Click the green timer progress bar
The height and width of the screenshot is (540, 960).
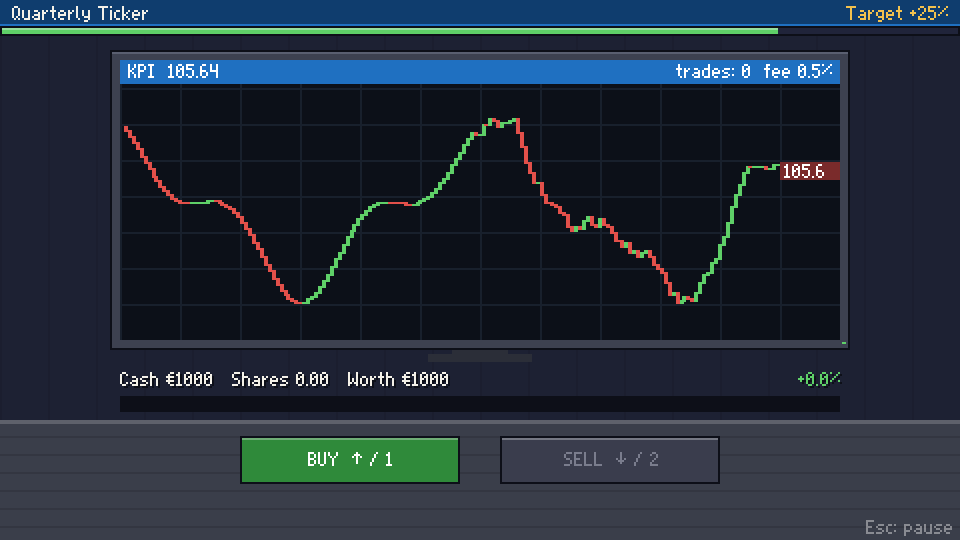pos(390,31)
